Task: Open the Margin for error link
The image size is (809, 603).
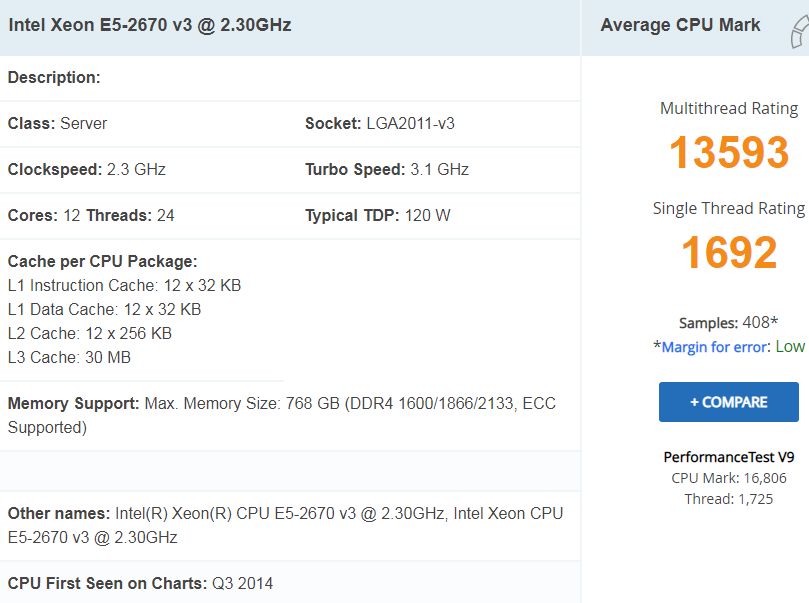Action: click(714, 347)
